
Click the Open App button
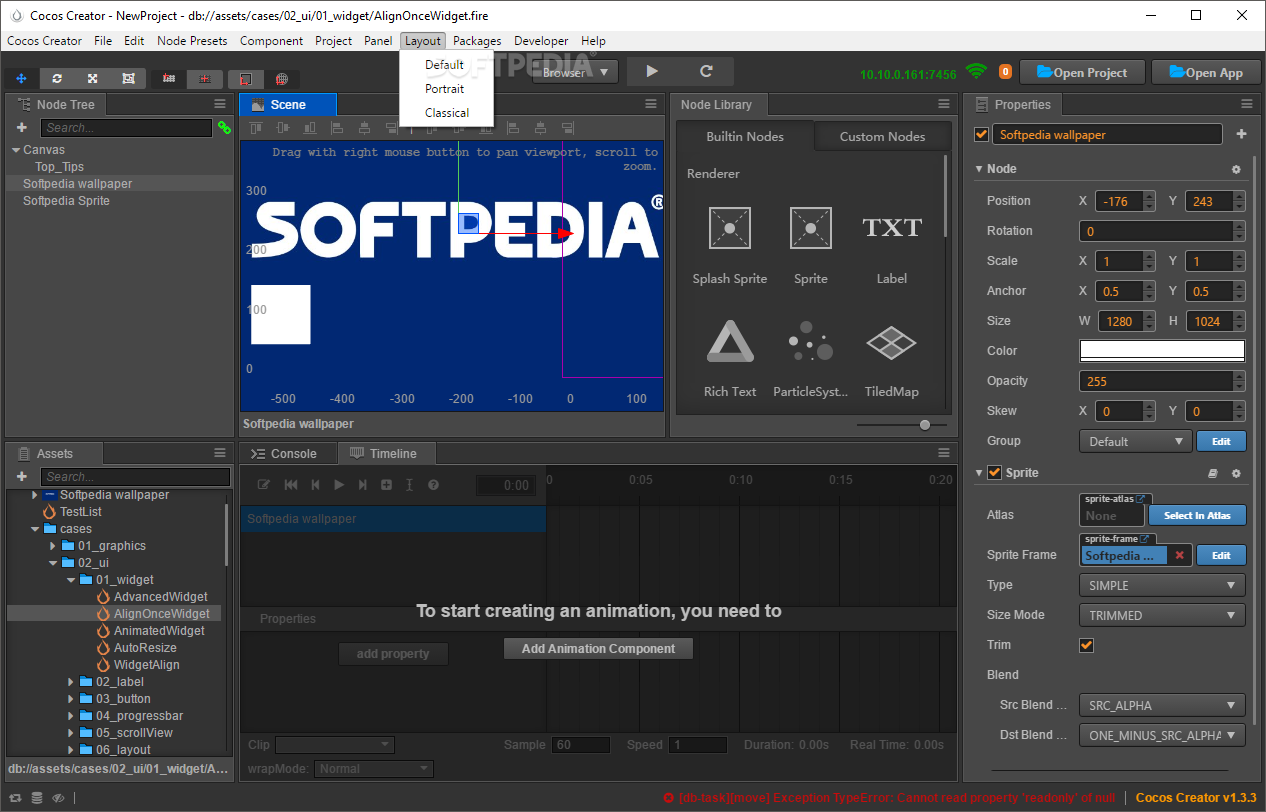[x=1207, y=72]
